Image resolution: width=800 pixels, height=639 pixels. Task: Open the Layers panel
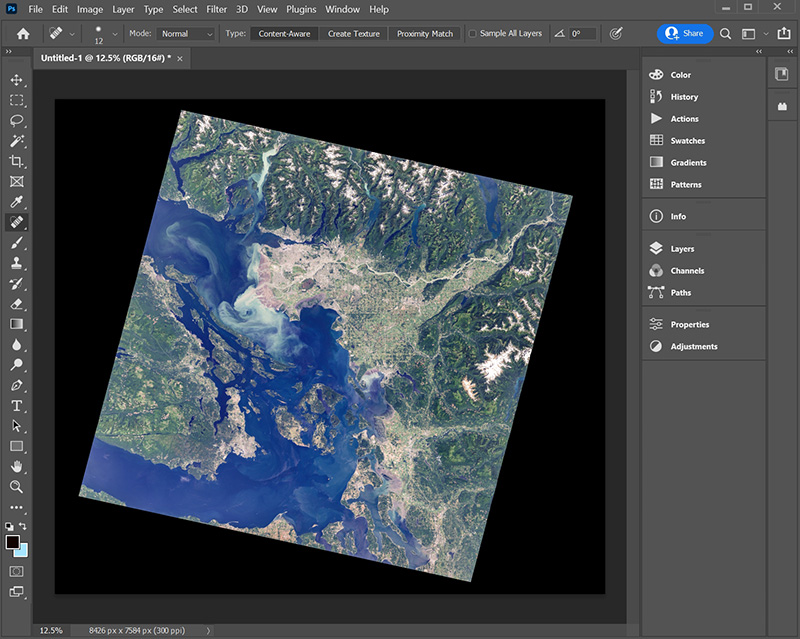(x=682, y=249)
